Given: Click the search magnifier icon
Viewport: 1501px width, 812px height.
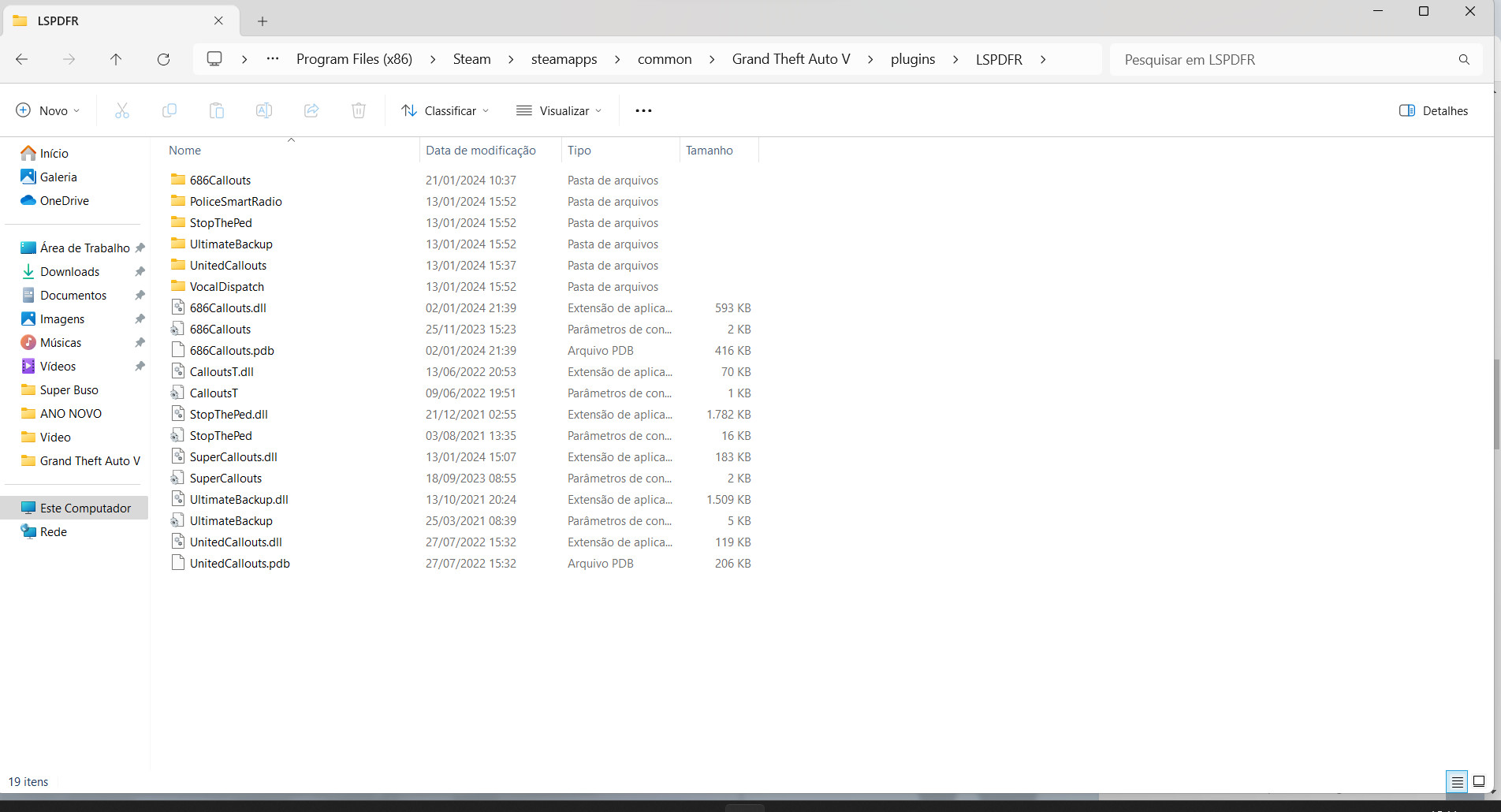Looking at the screenshot, I should [x=1464, y=60].
